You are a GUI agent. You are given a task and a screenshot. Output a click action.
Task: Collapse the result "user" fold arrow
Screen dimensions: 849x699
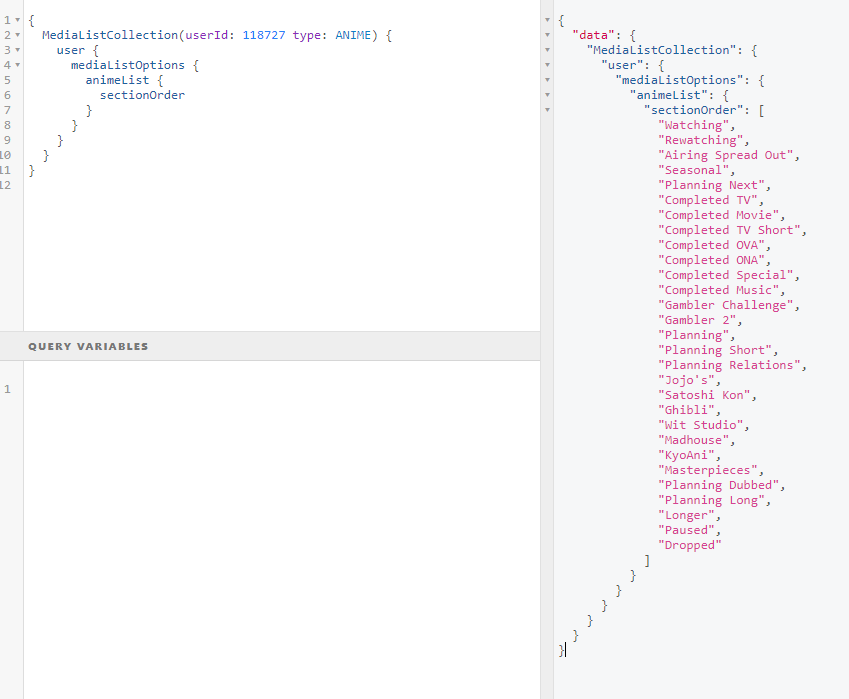[x=547, y=65]
